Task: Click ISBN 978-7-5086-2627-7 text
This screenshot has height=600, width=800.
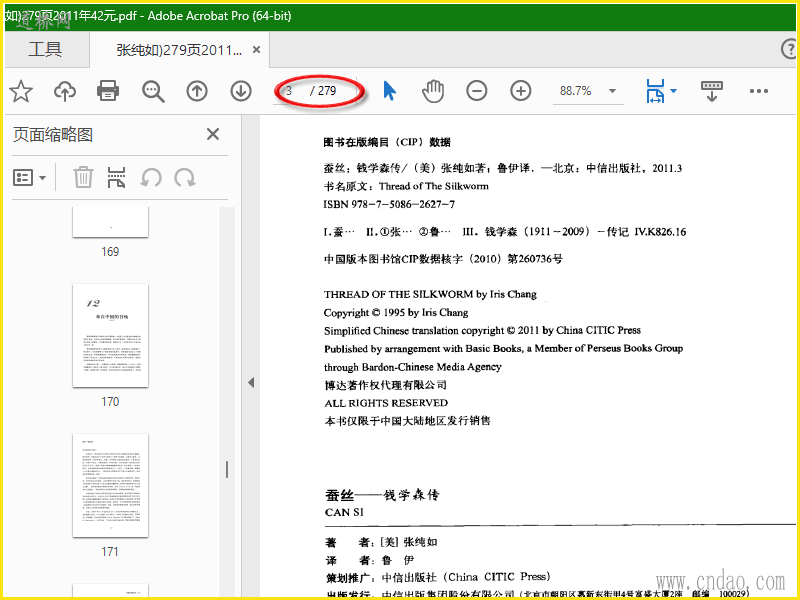Action: [389, 204]
